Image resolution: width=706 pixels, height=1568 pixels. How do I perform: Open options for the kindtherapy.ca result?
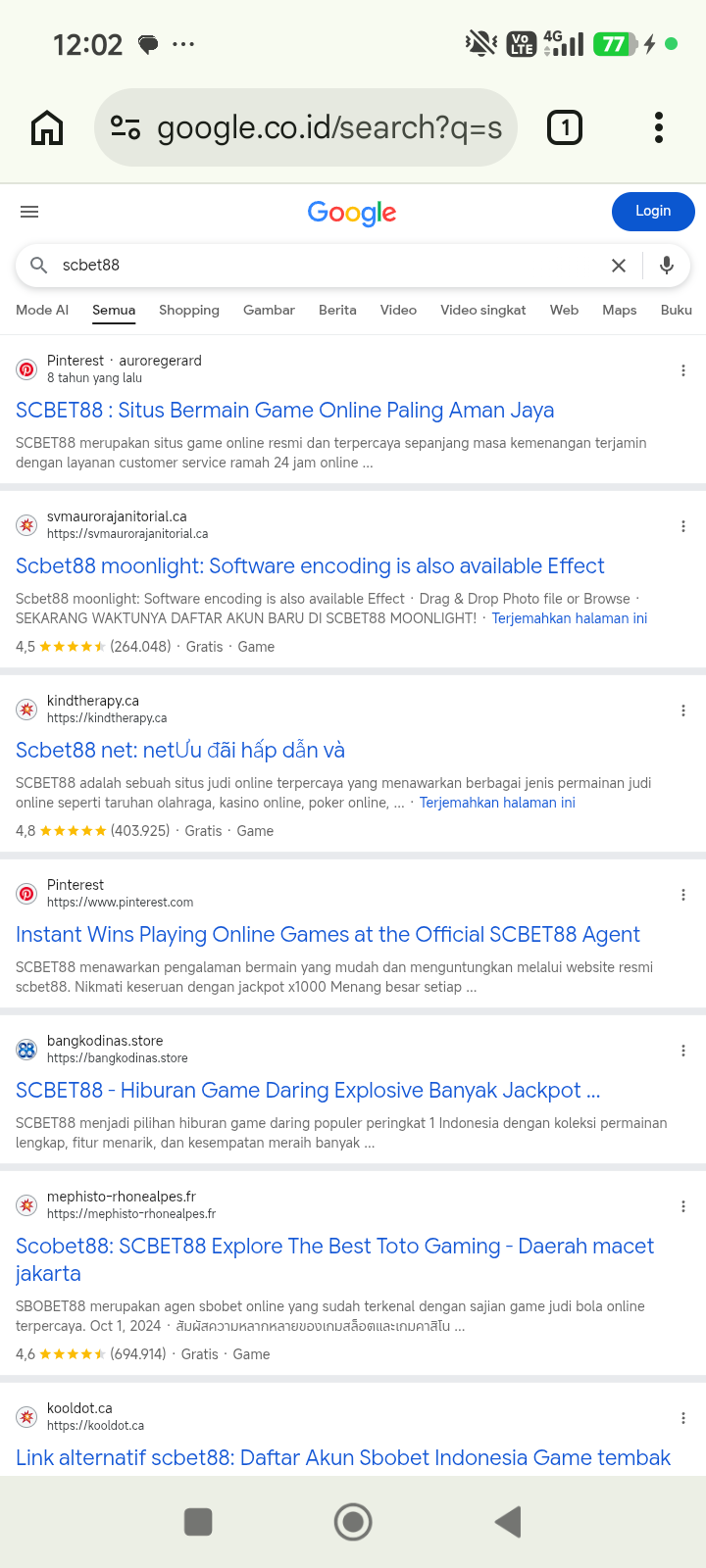(x=683, y=710)
